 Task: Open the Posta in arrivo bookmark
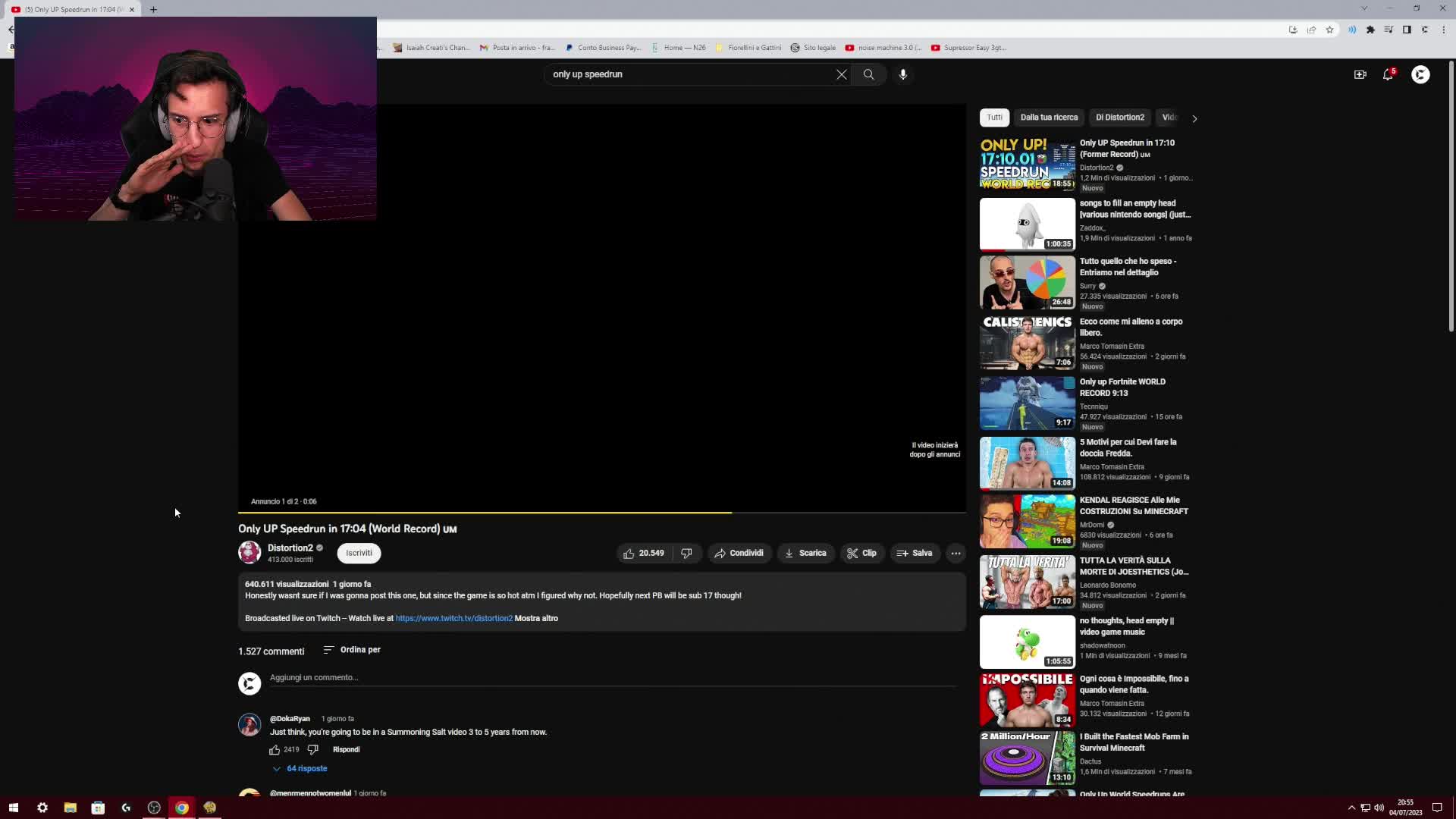518,48
